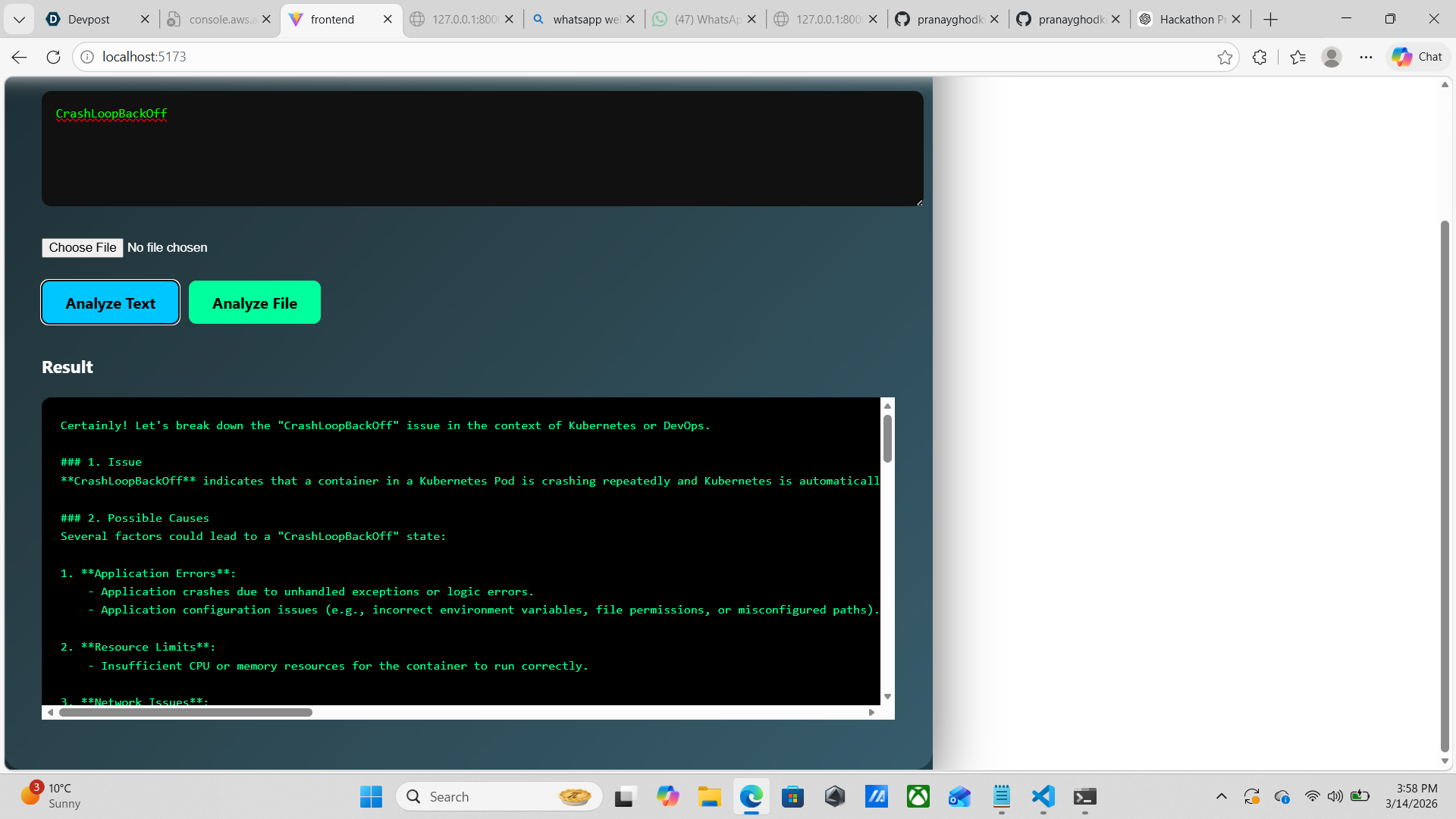
Task: Open the browser profile avatar
Action: click(x=1331, y=57)
